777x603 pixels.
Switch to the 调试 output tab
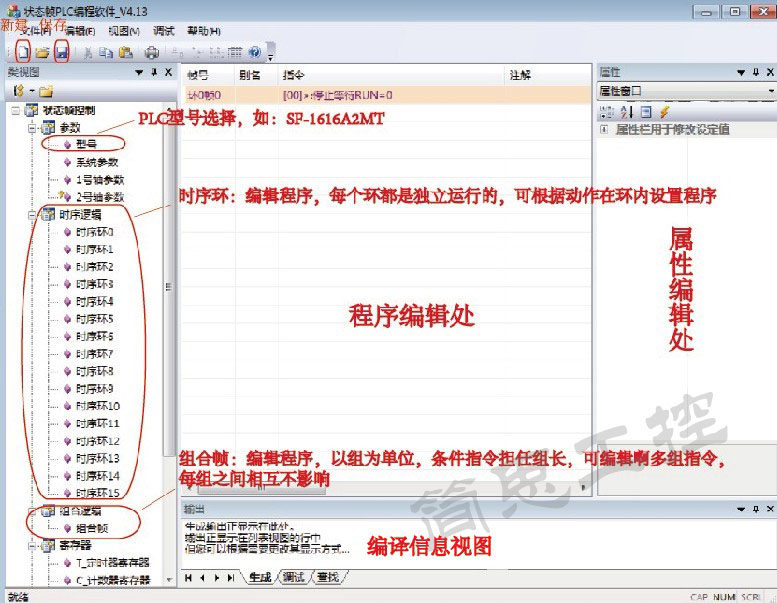293,577
